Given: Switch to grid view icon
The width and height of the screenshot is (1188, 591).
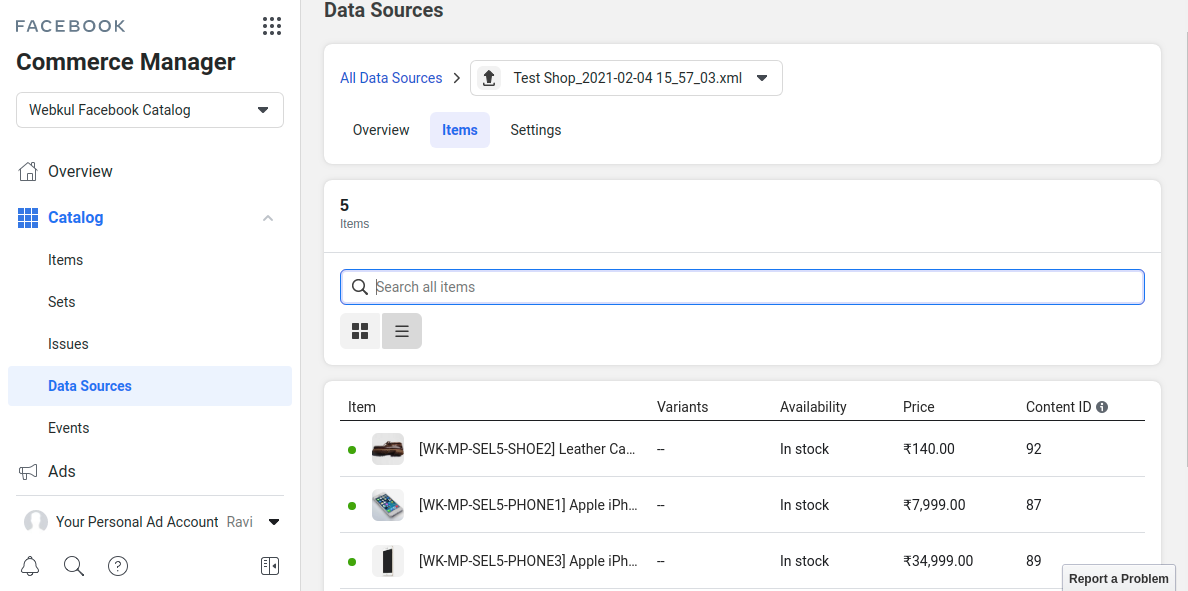Looking at the screenshot, I should click(x=360, y=331).
